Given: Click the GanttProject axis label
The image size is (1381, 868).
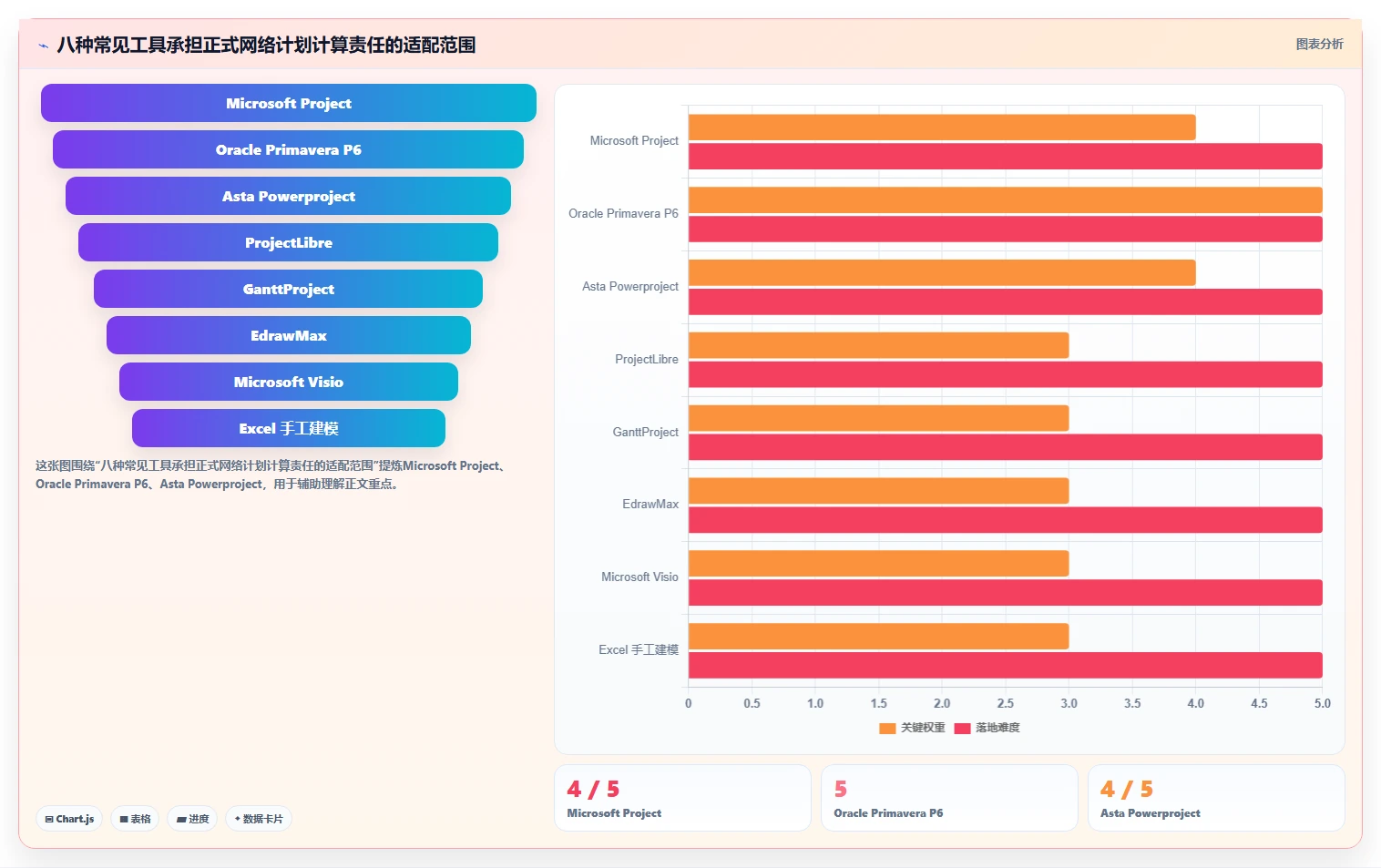Looking at the screenshot, I should click(646, 433).
